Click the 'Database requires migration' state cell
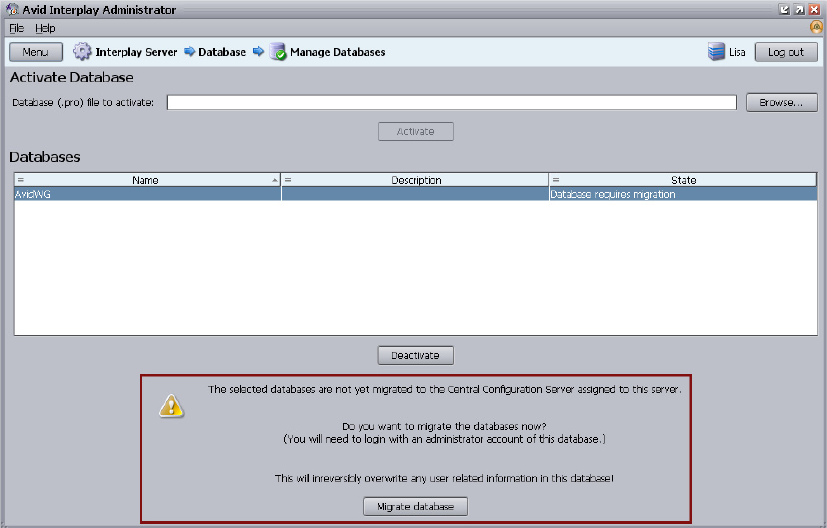827x528 pixels. 683,194
